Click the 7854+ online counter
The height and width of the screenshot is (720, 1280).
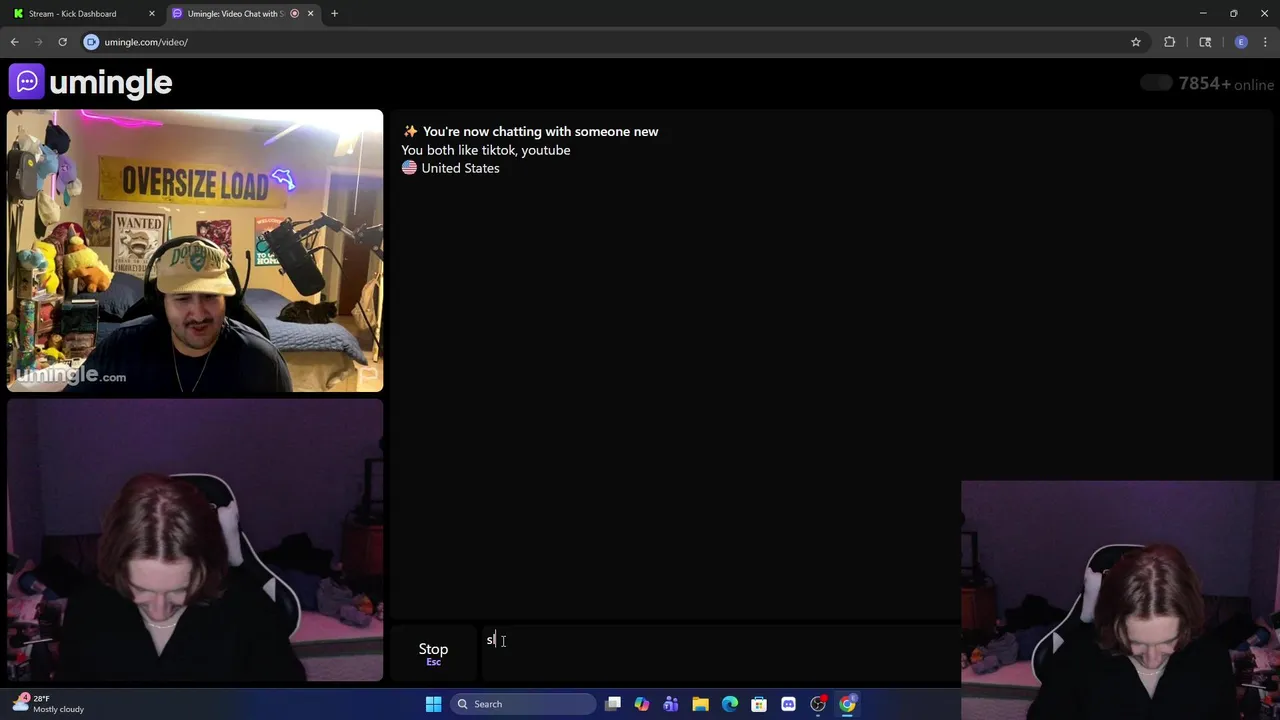coord(1226,84)
